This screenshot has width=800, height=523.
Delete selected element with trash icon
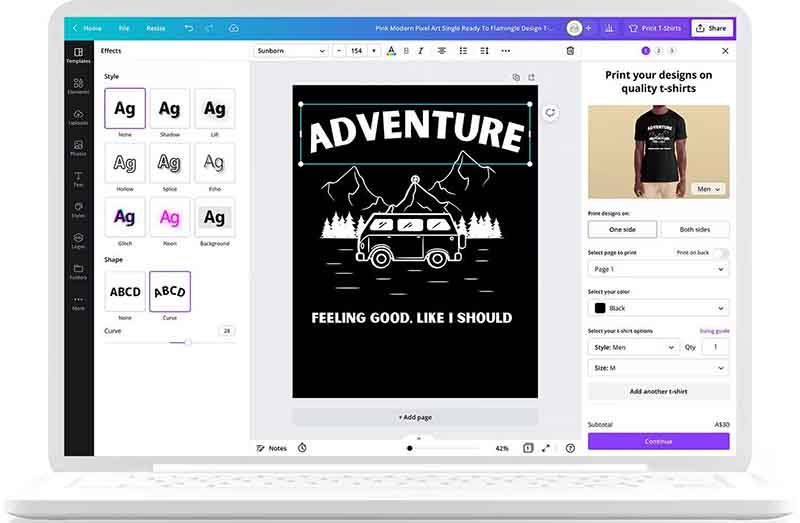pyautogui.click(x=570, y=50)
